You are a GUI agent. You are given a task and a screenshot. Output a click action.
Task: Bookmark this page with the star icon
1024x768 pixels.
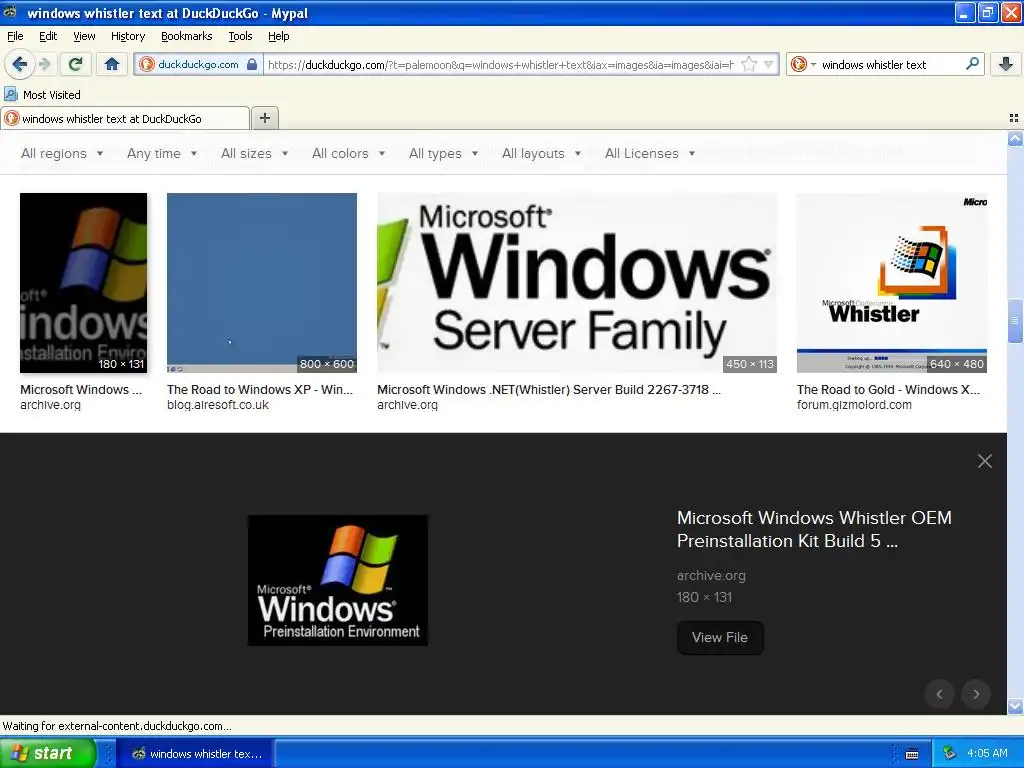point(749,64)
